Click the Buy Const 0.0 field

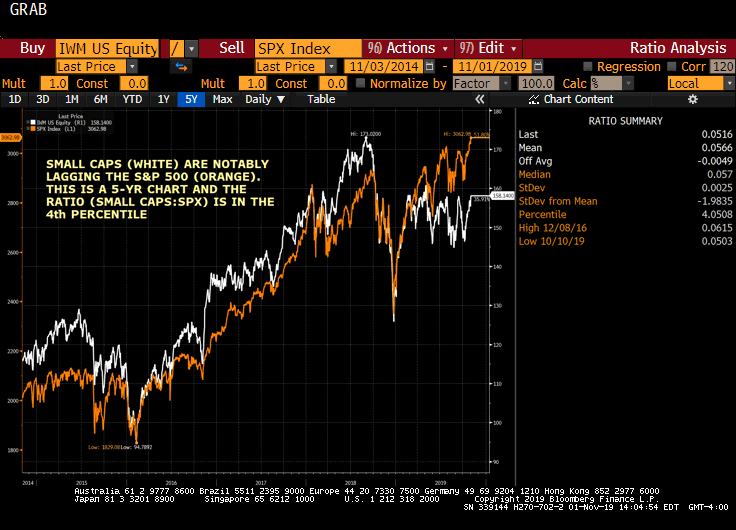click(134, 84)
